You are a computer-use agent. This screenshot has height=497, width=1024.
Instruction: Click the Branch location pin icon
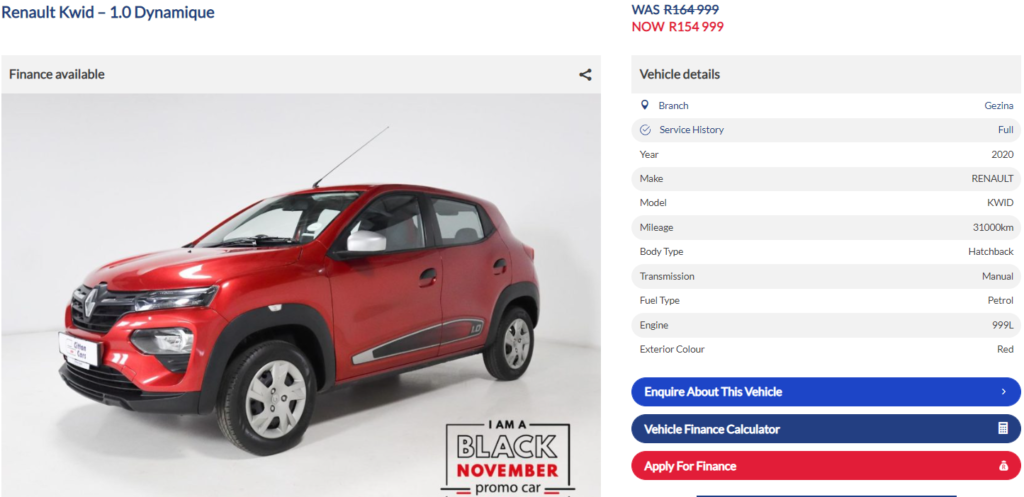click(x=645, y=105)
